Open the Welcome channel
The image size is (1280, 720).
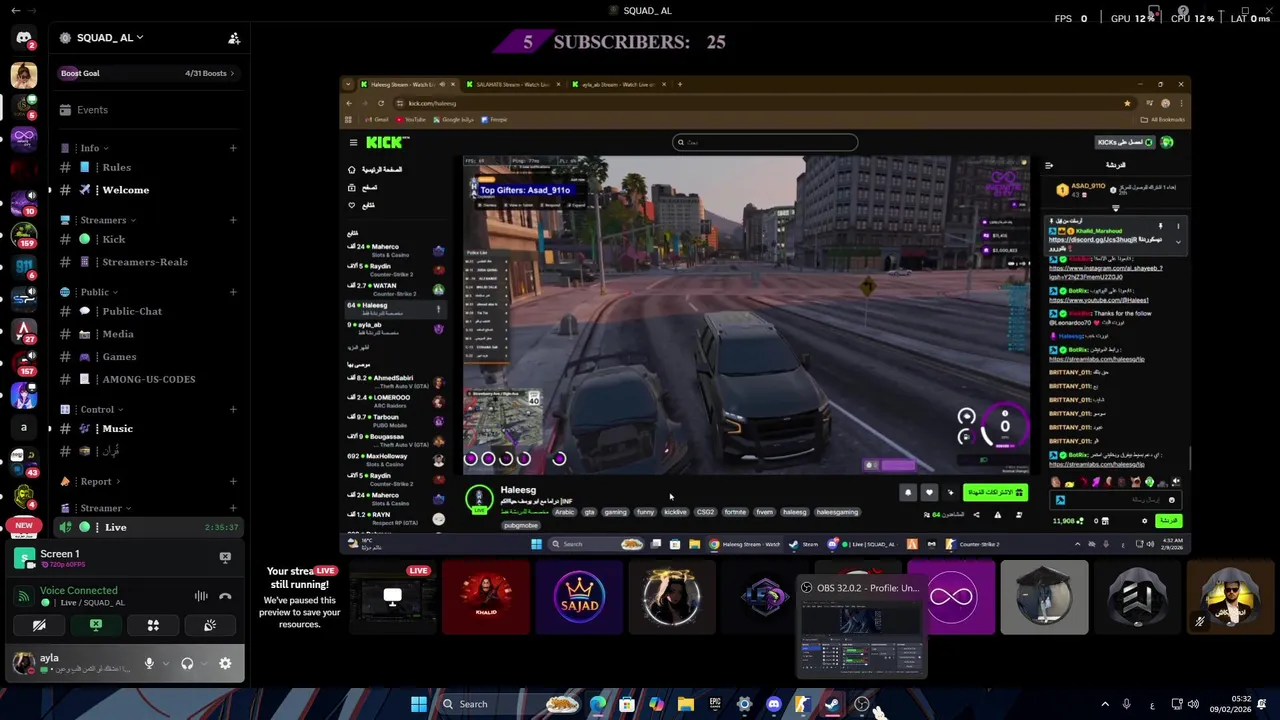pos(147,190)
